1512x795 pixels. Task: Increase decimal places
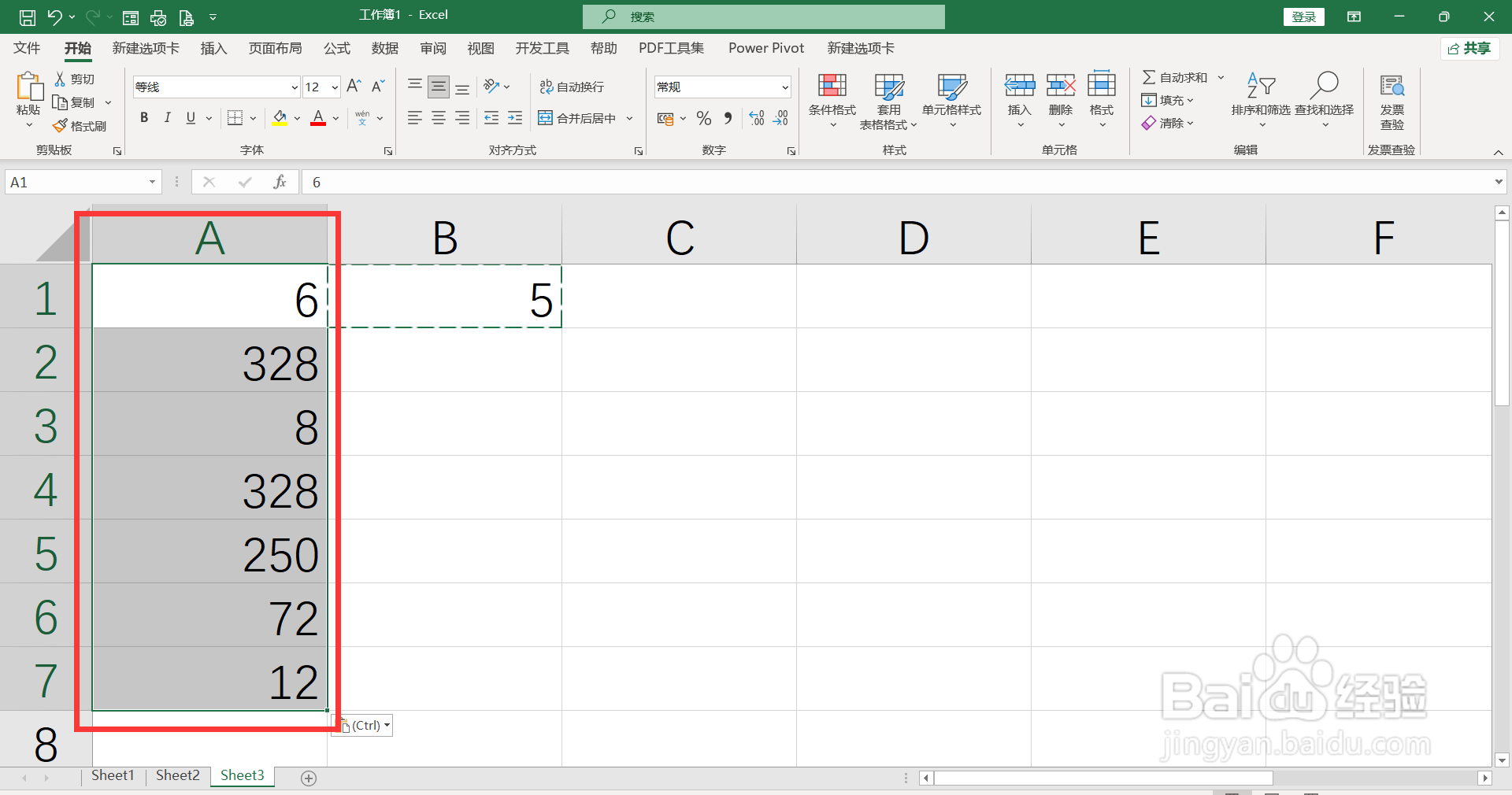coord(757,118)
